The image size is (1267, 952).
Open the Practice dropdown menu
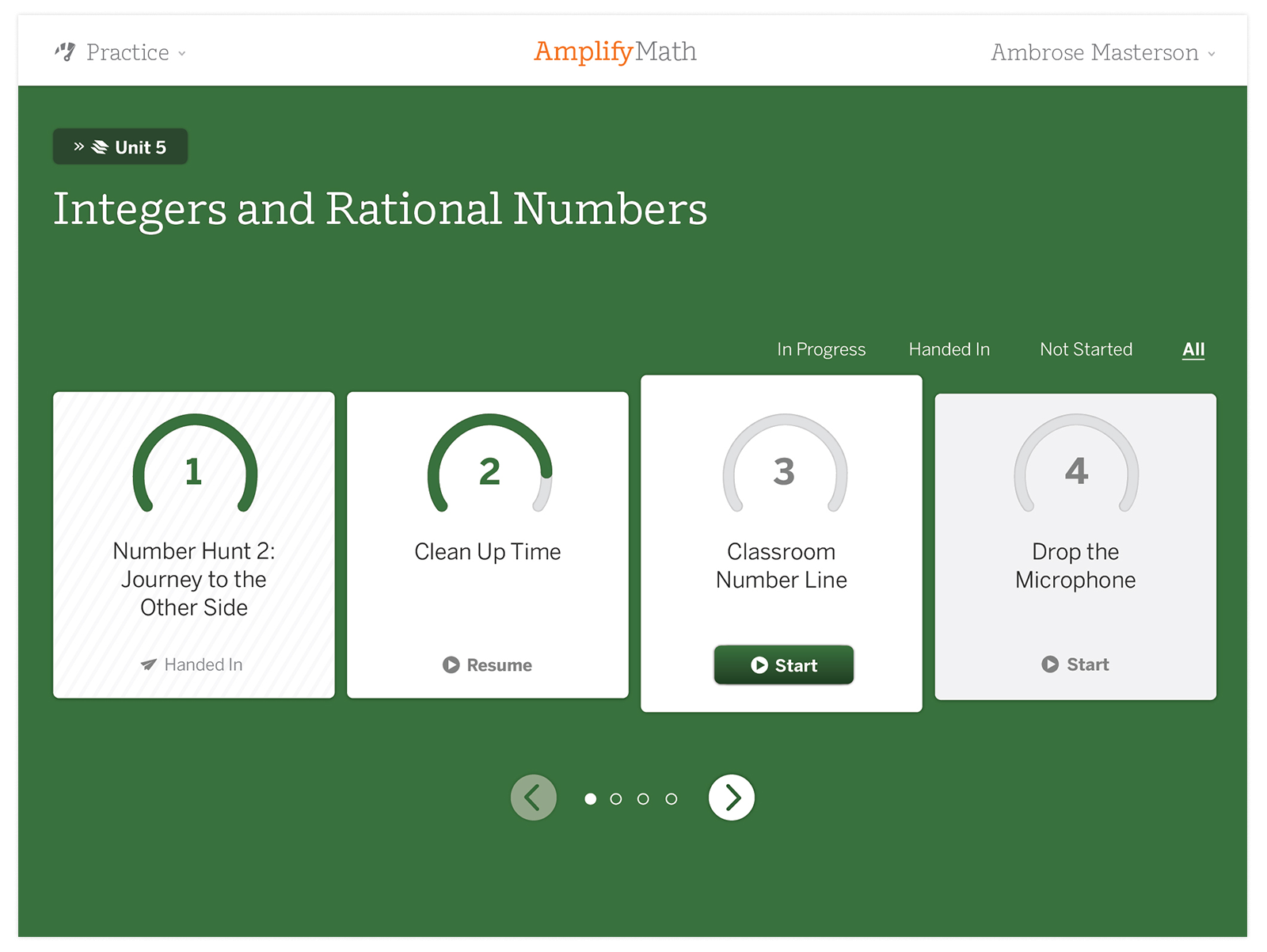(x=120, y=52)
